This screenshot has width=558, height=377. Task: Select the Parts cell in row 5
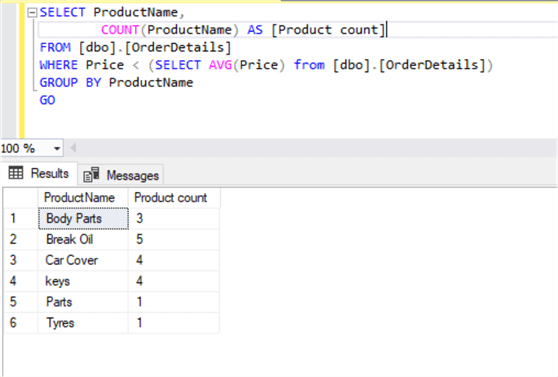pos(83,302)
